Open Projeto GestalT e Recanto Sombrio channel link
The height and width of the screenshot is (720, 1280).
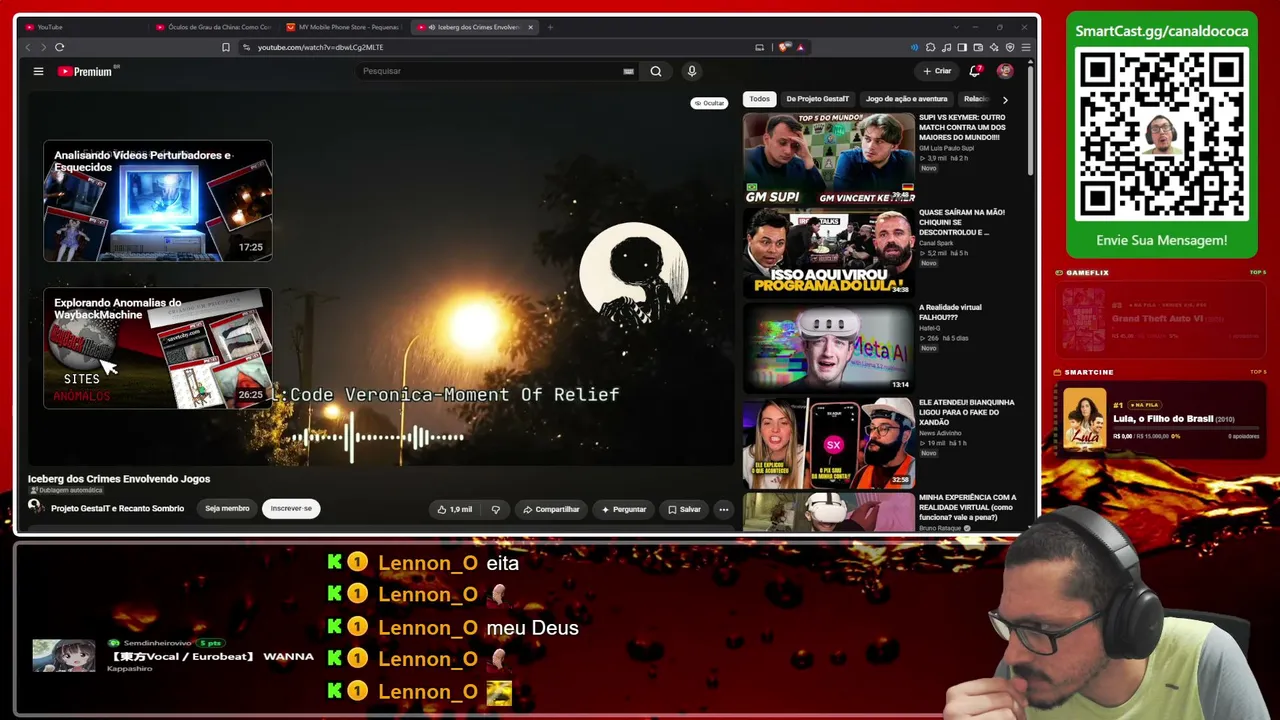(117, 508)
